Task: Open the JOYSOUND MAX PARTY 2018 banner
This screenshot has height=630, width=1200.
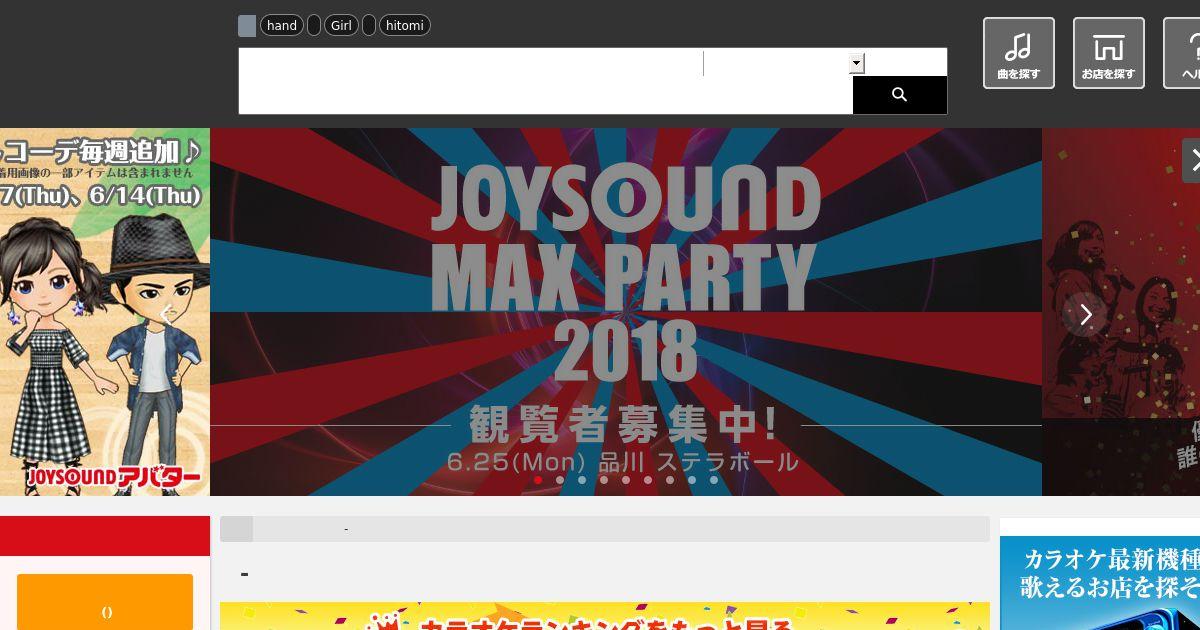Action: pyautogui.click(x=626, y=312)
